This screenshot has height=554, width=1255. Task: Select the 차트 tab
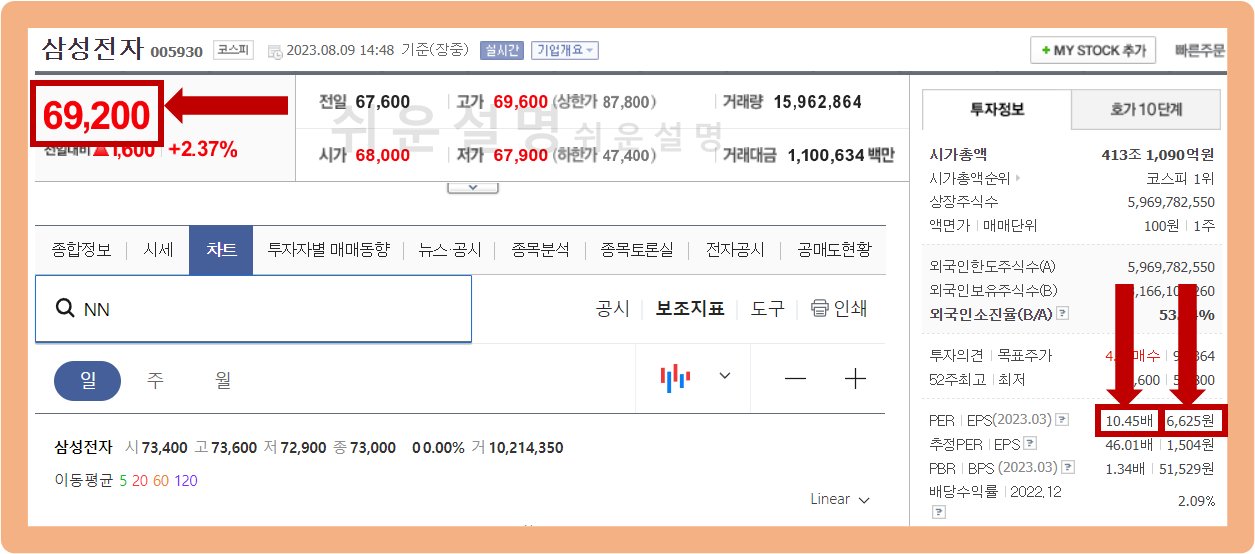click(x=221, y=250)
